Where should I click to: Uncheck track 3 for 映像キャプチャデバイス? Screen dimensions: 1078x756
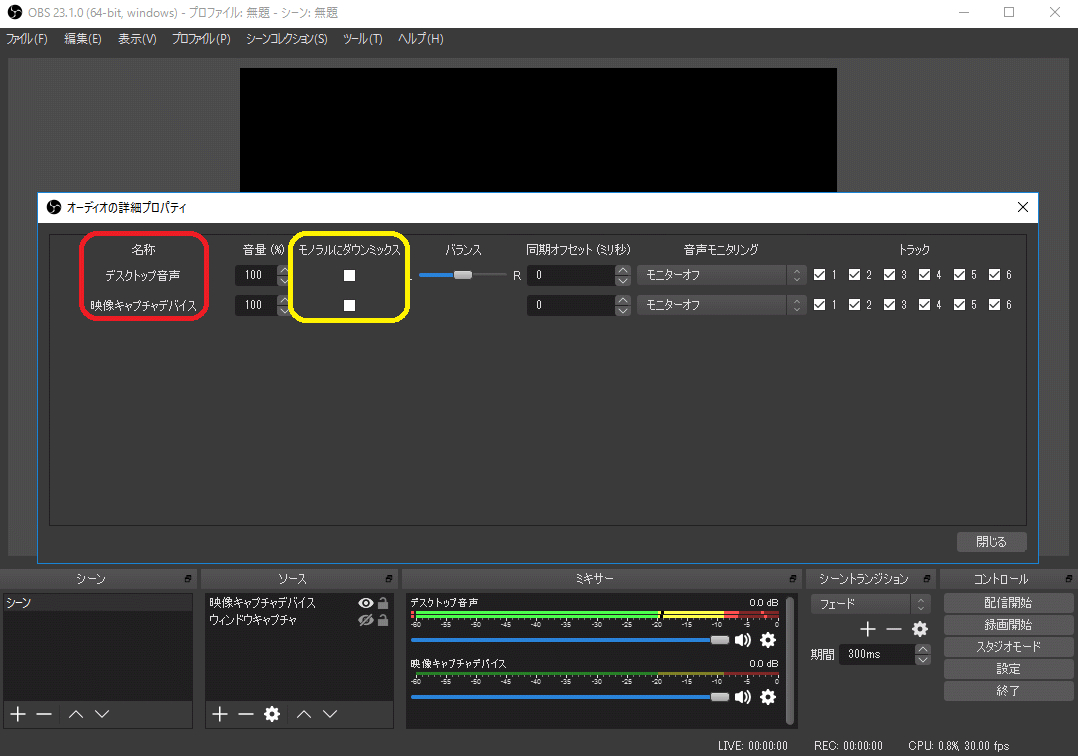pyautogui.click(x=889, y=305)
